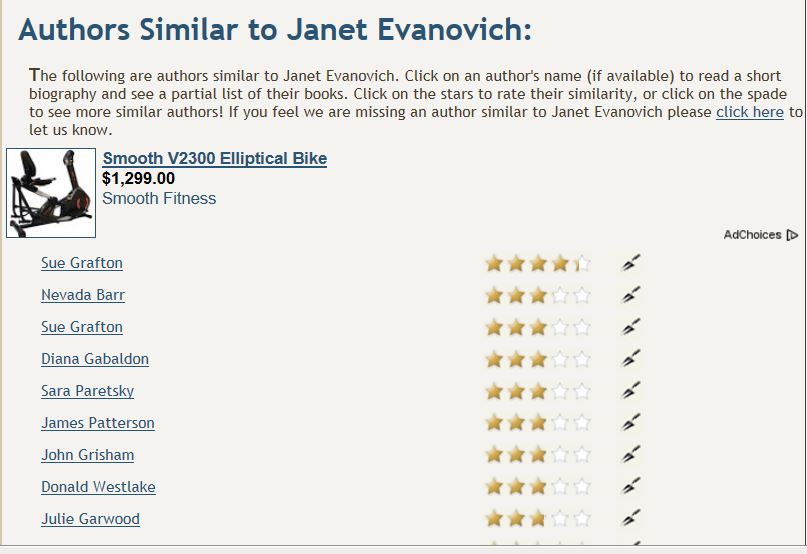Image resolution: width=807 pixels, height=554 pixels.
Task: Rate Nevada Barr five stars
Action: tap(582, 295)
